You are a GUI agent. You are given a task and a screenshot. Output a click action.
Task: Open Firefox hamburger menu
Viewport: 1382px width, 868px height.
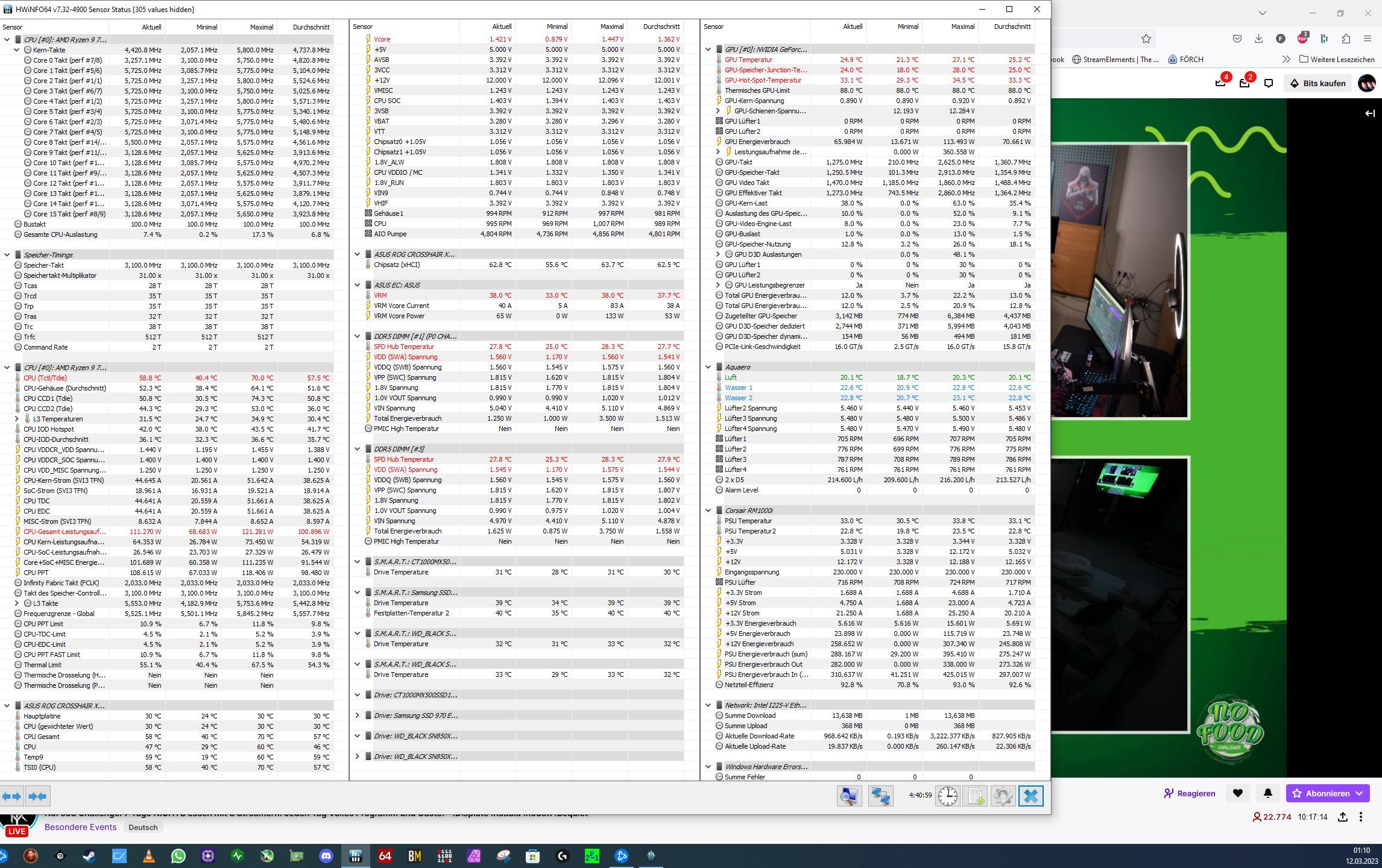1368,39
